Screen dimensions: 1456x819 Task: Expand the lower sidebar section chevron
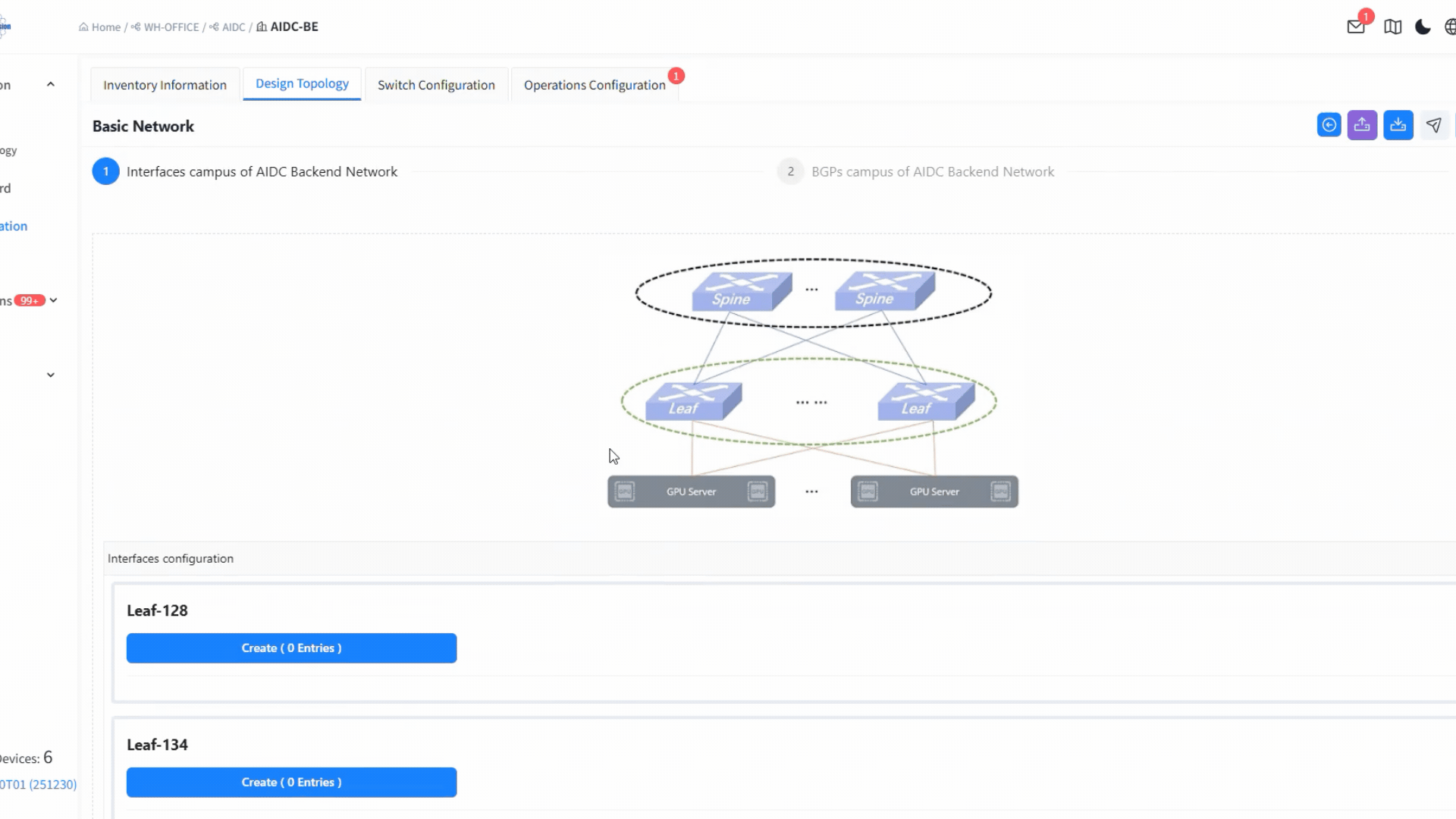point(50,374)
